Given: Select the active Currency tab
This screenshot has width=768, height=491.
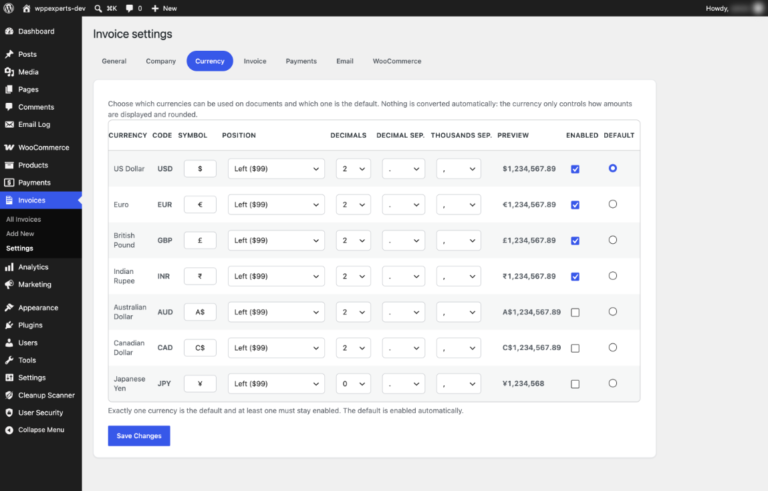Looking at the screenshot, I should [x=210, y=61].
